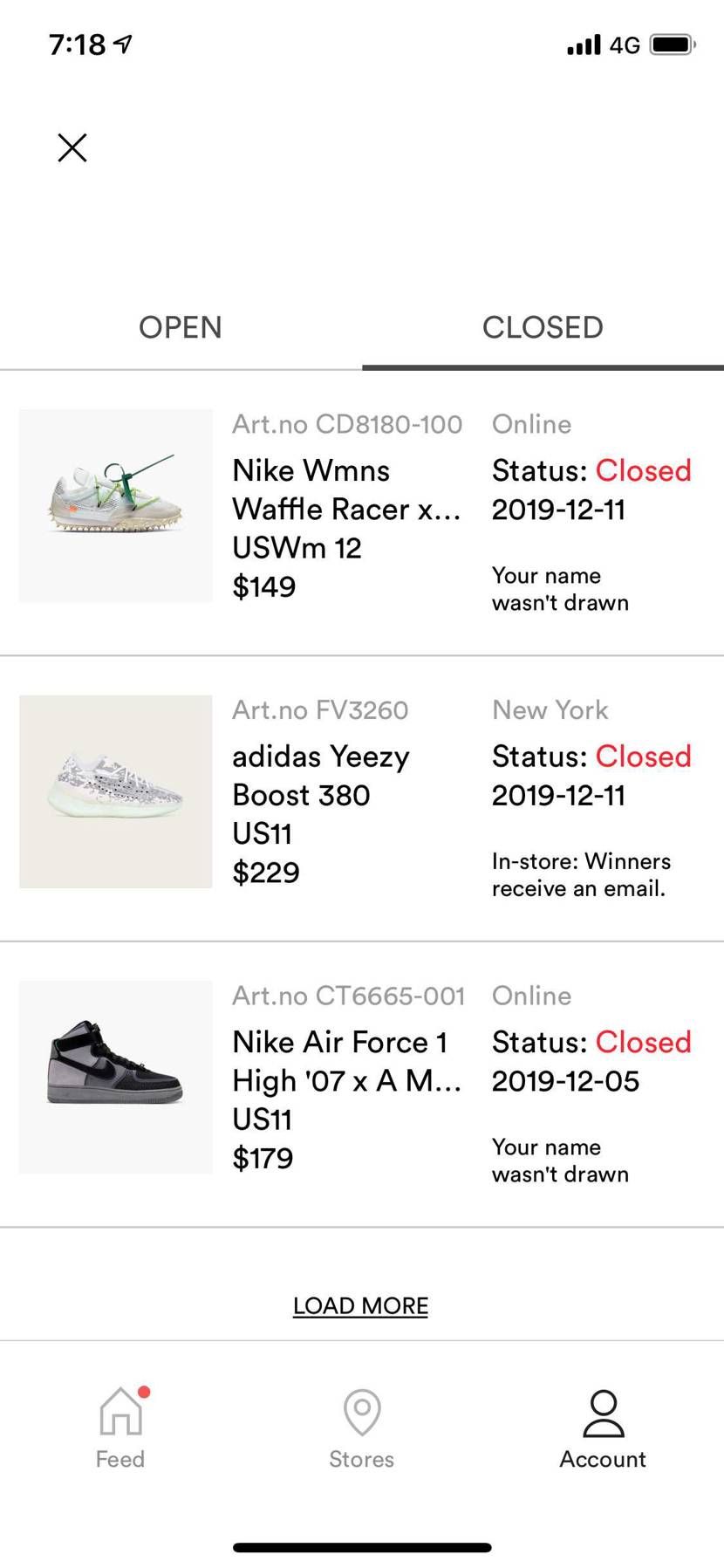
Task: Tap the battery indicator in status bar
Action: pos(672,45)
